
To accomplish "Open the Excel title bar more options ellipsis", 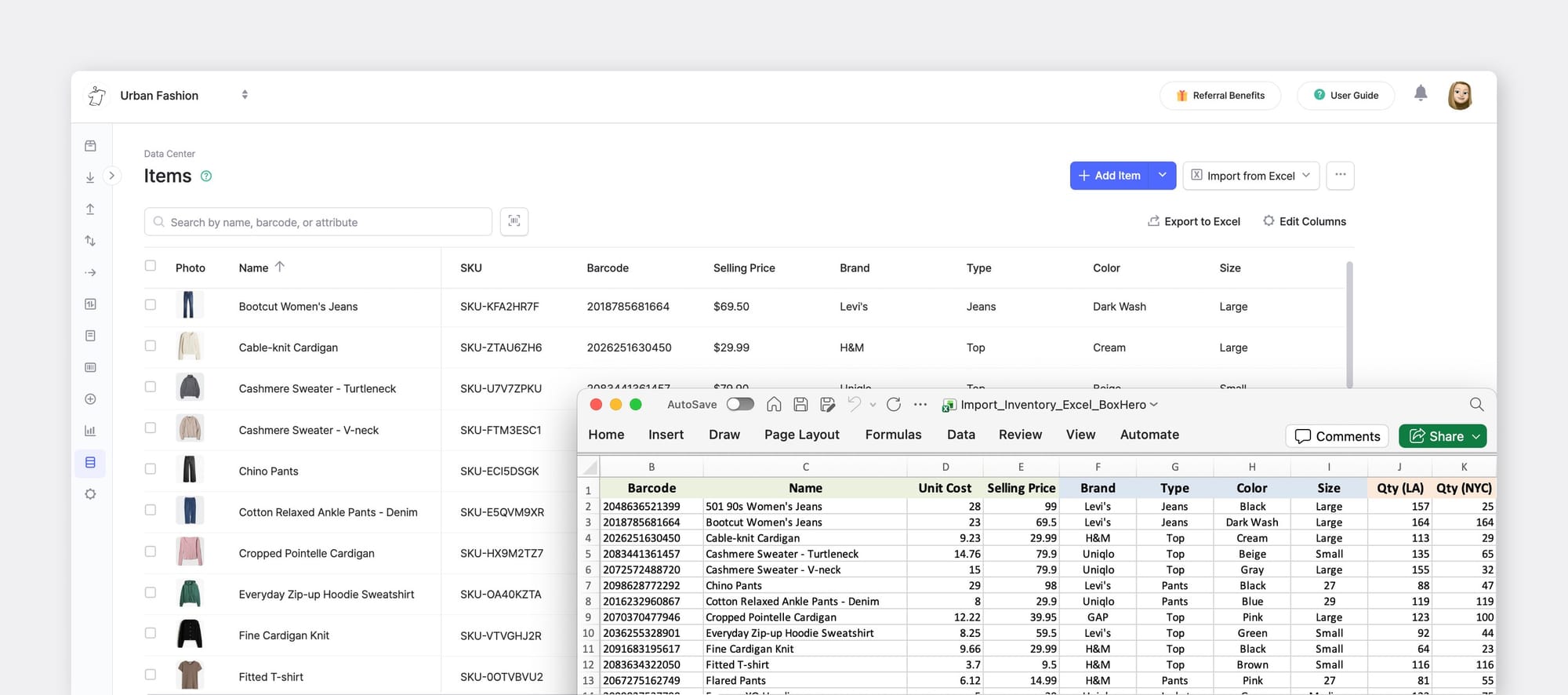I will [x=920, y=405].
